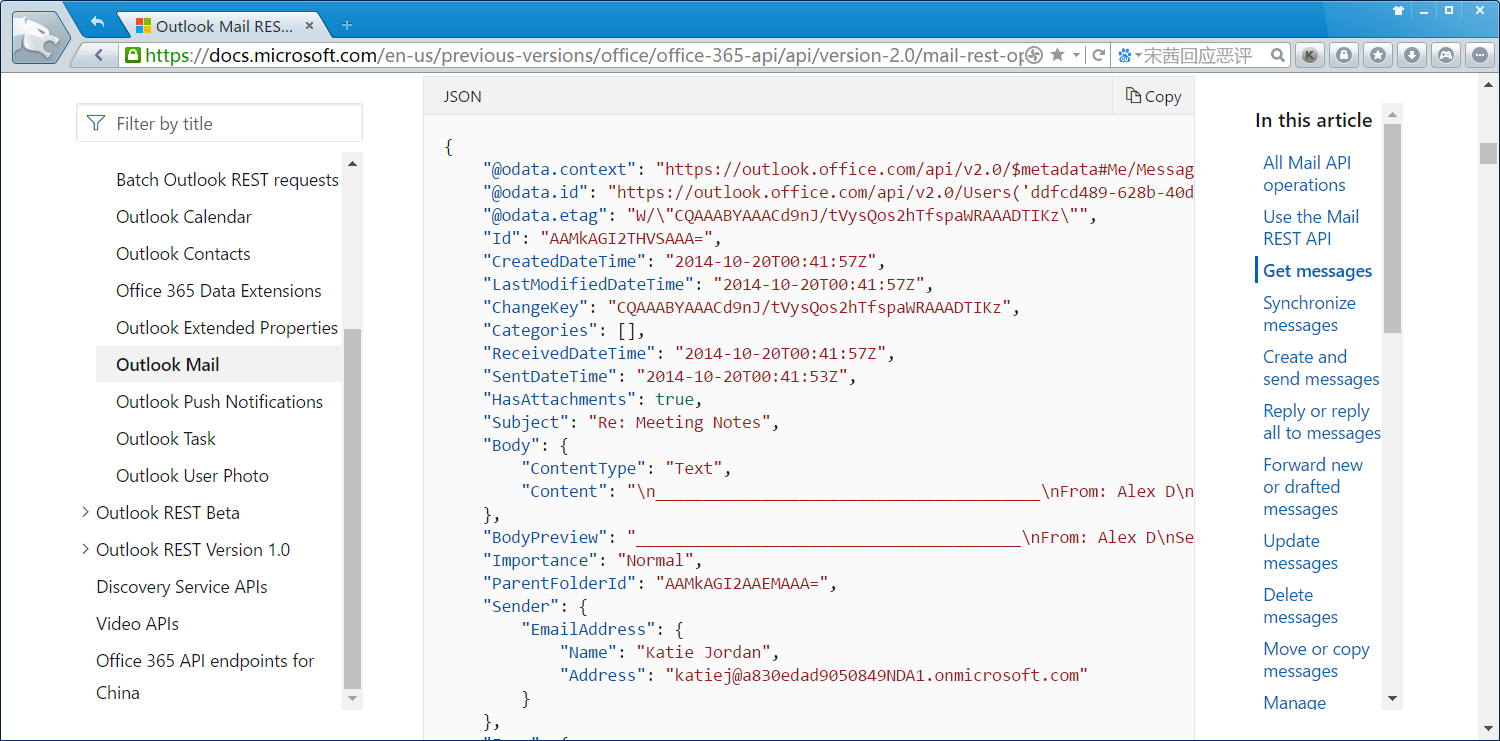
Task: Click the green padlock security icon
Action: [x=132, y=55]
